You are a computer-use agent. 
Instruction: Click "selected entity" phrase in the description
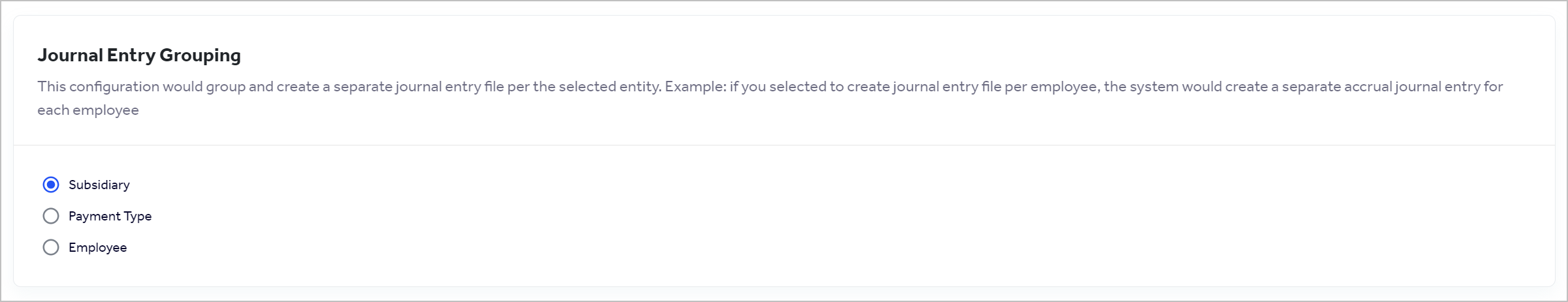pyautogui.click(x=609, y=86)
